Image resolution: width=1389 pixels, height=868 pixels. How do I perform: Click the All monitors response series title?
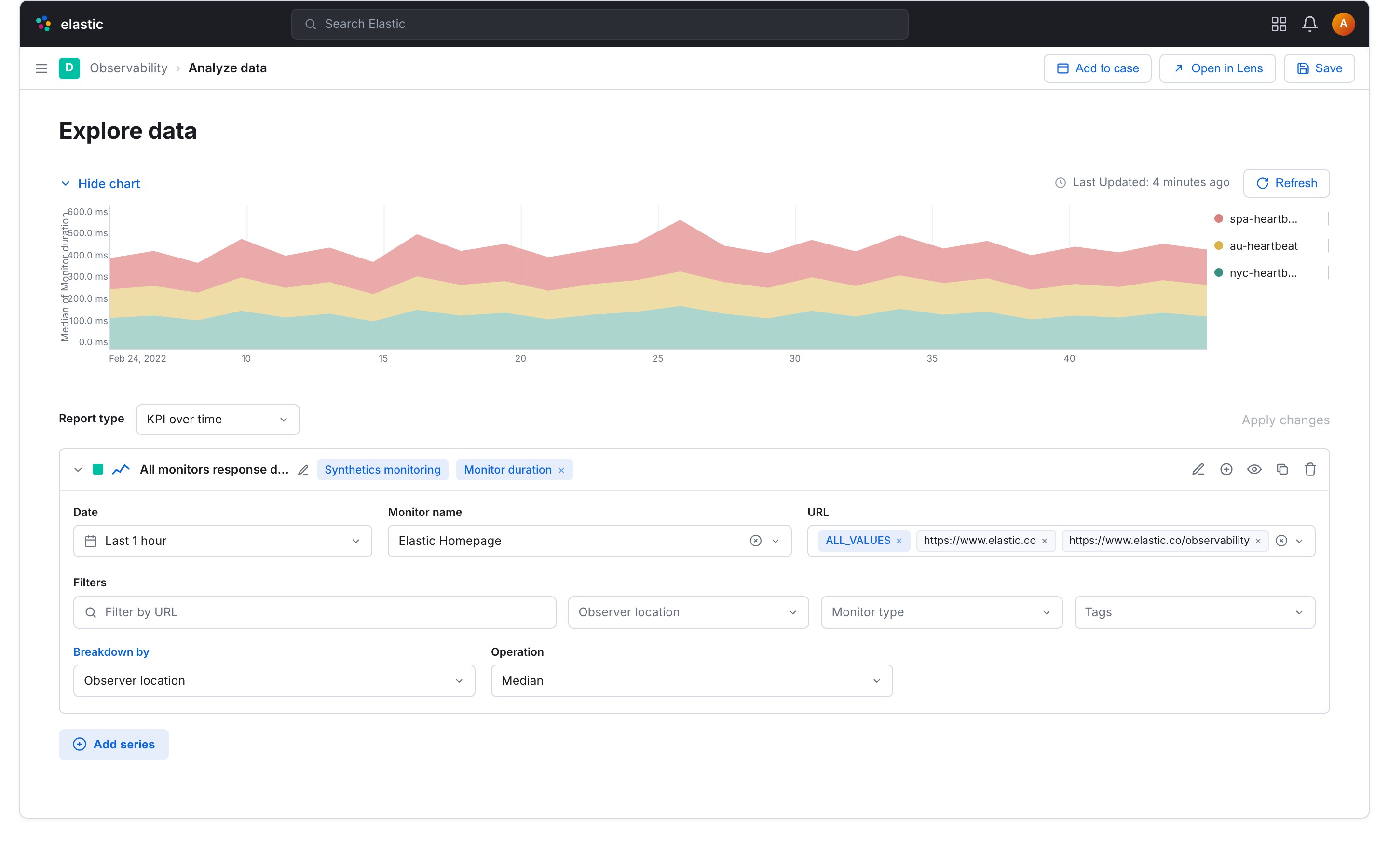(x=214, y=470)
